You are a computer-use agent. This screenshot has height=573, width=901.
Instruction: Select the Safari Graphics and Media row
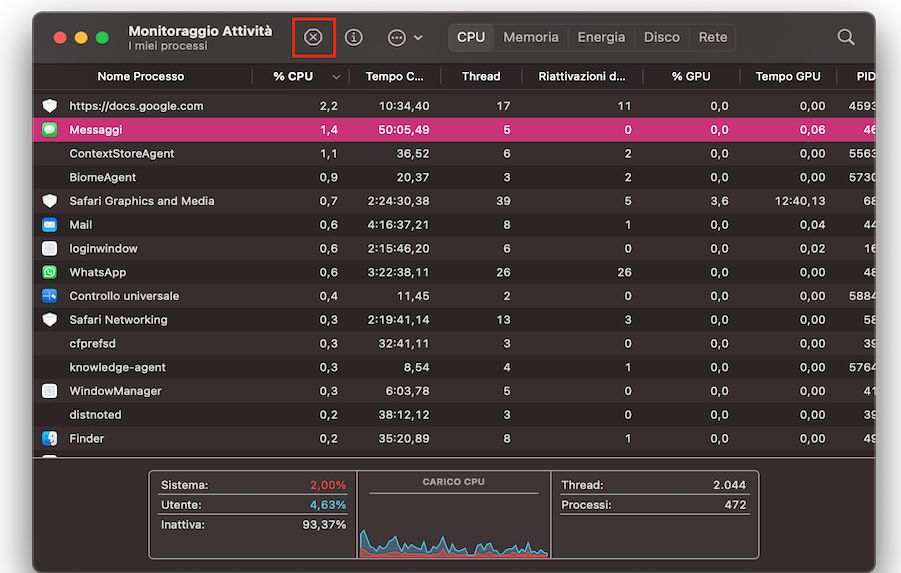pos(300,201)
